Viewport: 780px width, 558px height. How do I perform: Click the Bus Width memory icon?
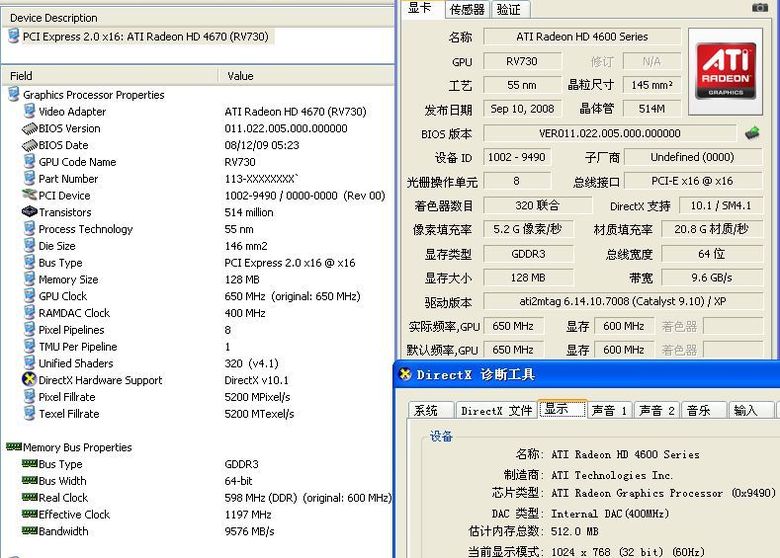pyautogui.click(x=29, y=480)
